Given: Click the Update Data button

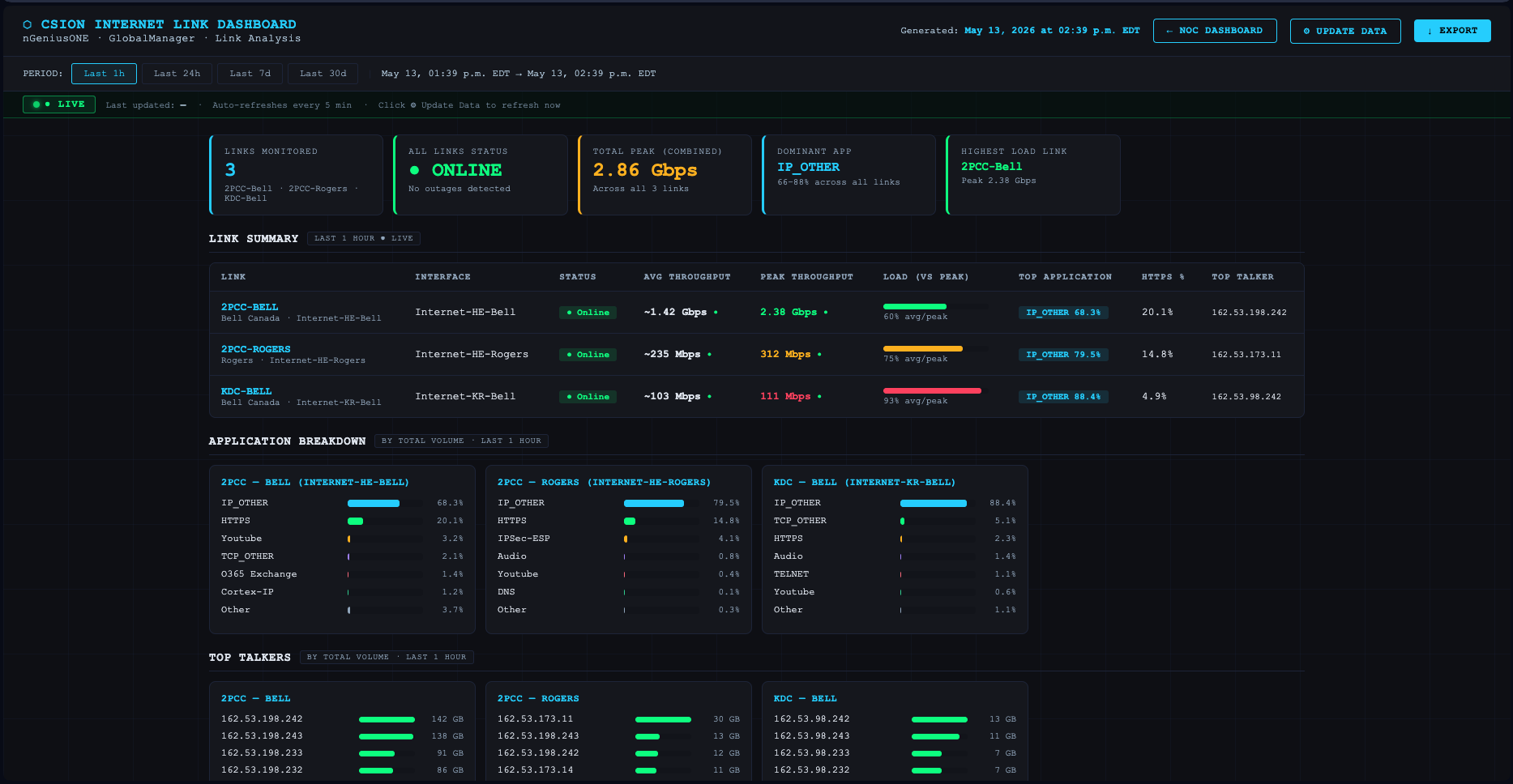Looking at the screenshot, I should tap(1345, 31).
